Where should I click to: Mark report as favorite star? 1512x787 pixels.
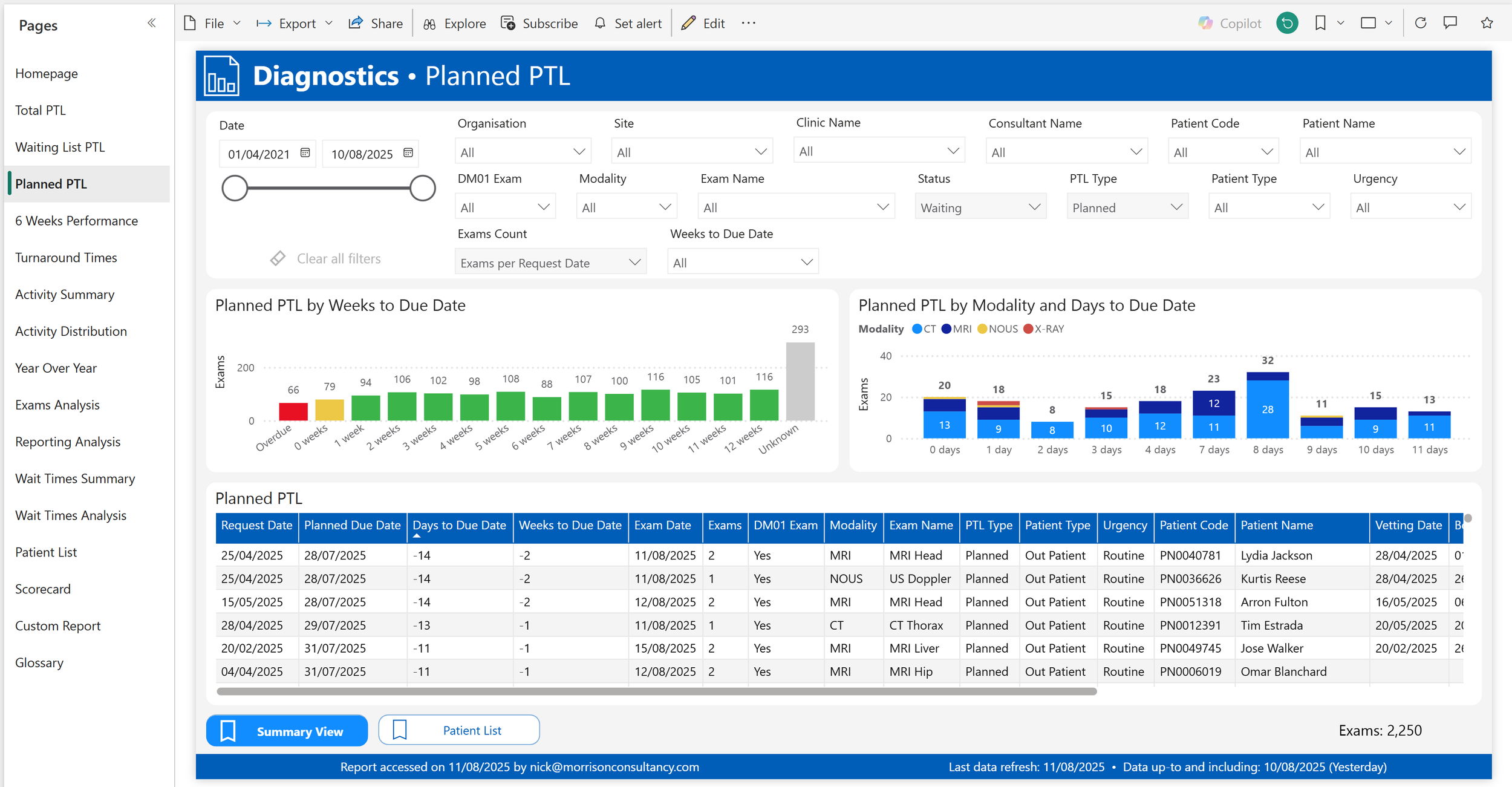point(1487,23)
